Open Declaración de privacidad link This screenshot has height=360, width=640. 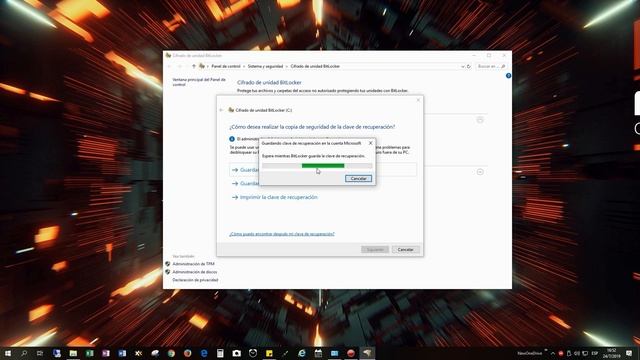pos(195,280)
